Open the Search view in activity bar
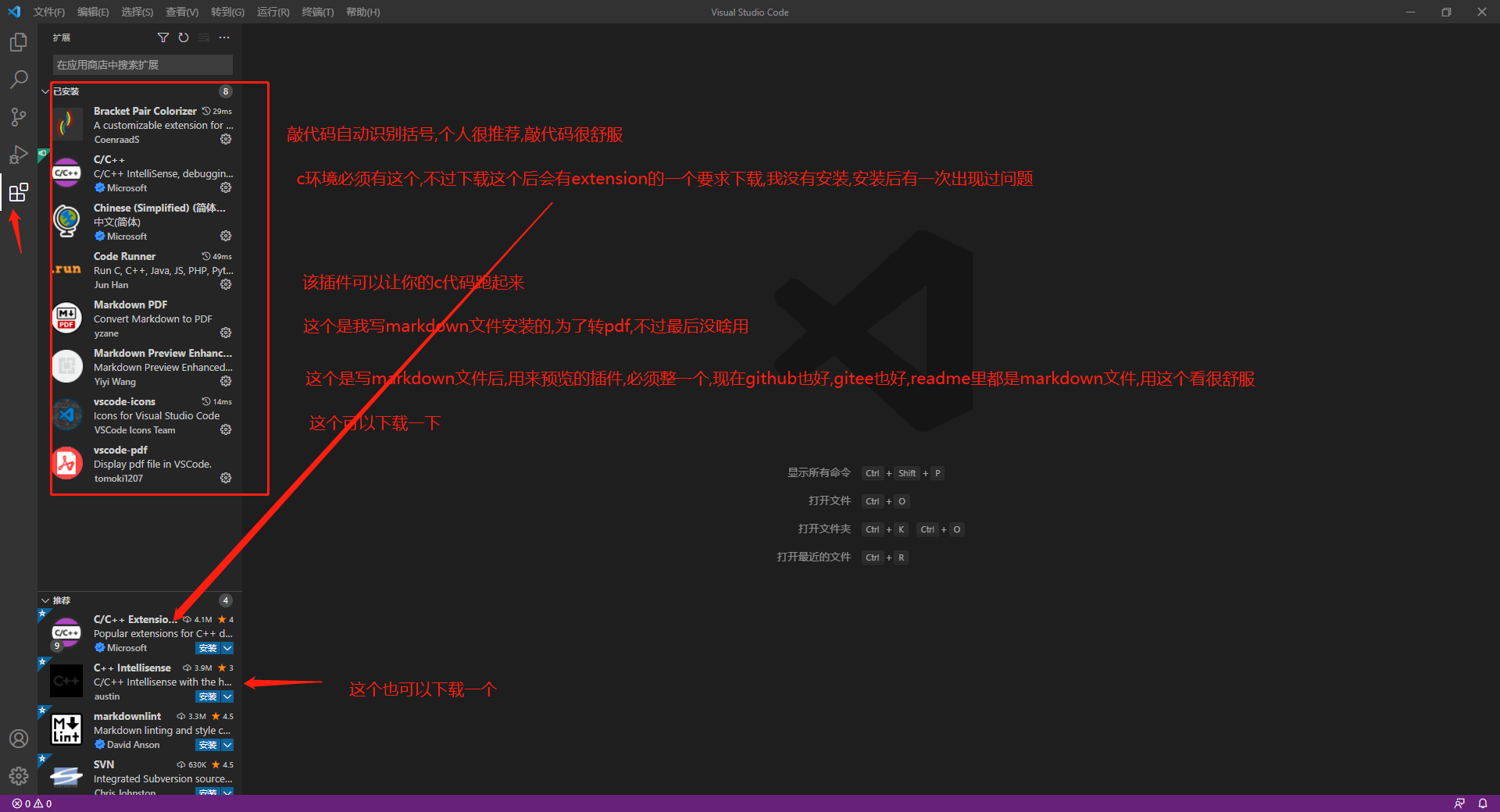 coord(19,80)
